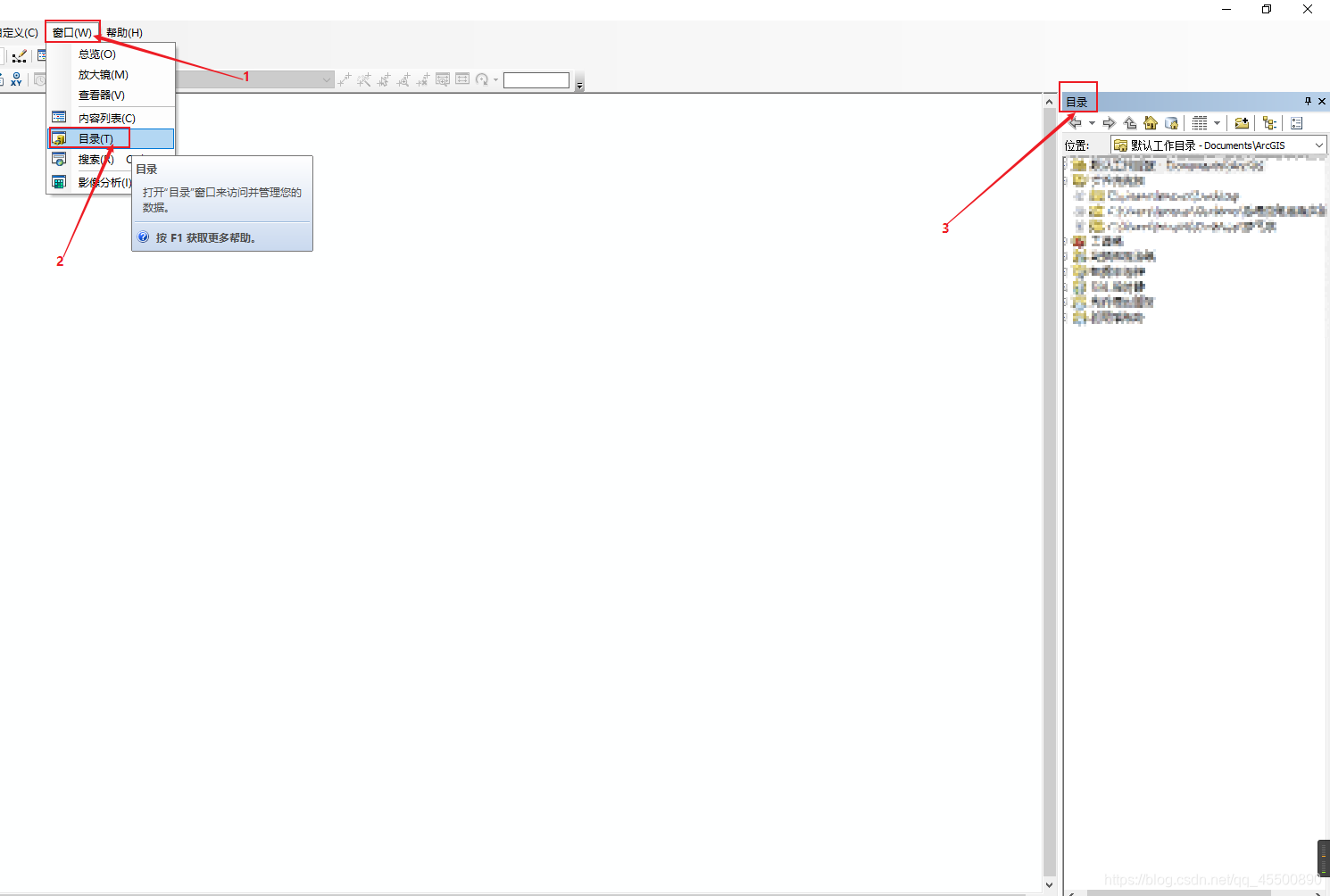Click the Connect to folder icon
1330x896 pixels.
point(1242,123)
